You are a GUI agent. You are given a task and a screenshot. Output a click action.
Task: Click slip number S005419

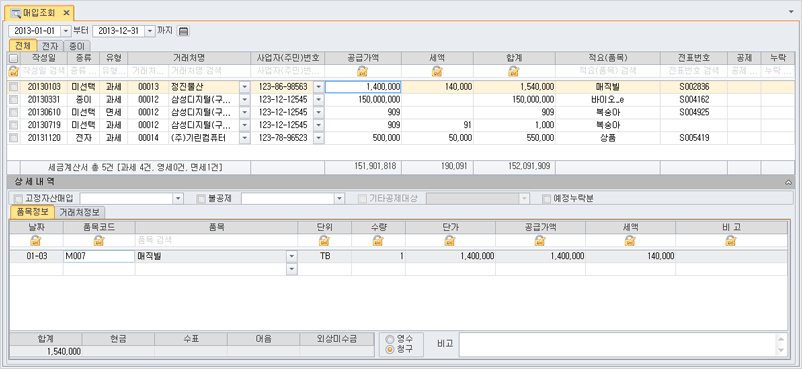(x=694, y=138)
